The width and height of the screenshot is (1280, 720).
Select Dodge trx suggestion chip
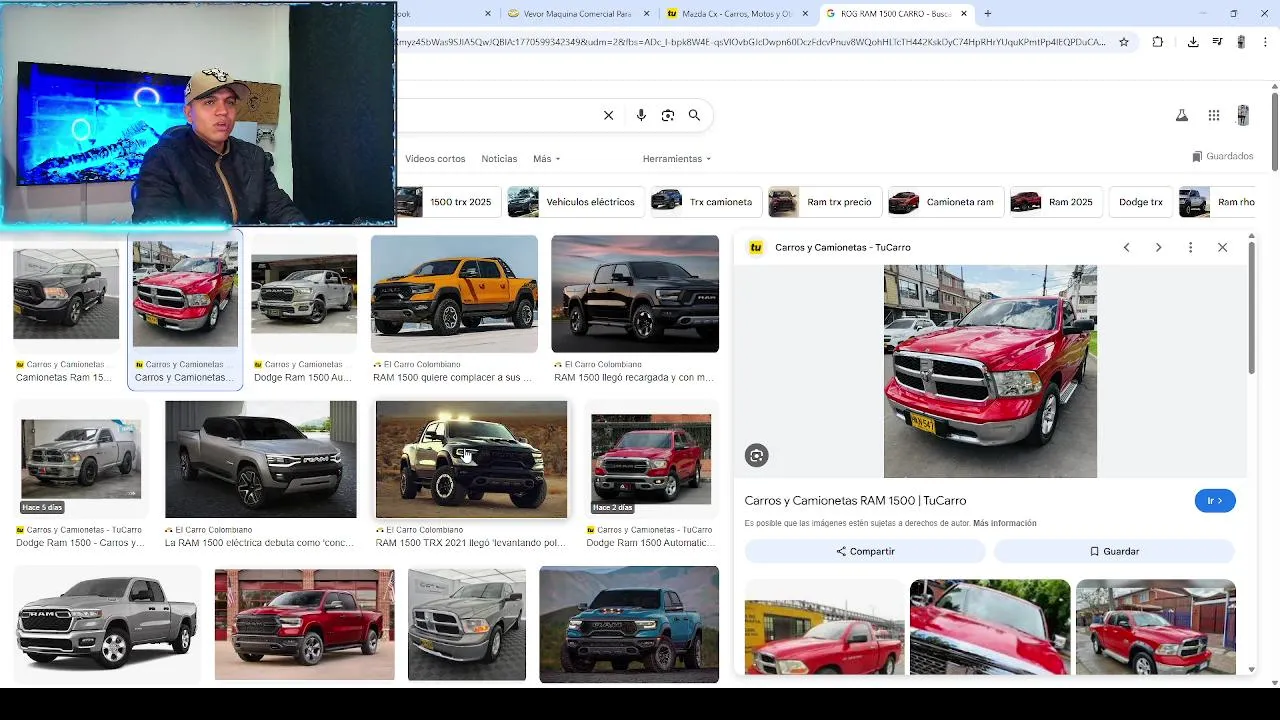pyautogui.click(x=1140, y=202)
